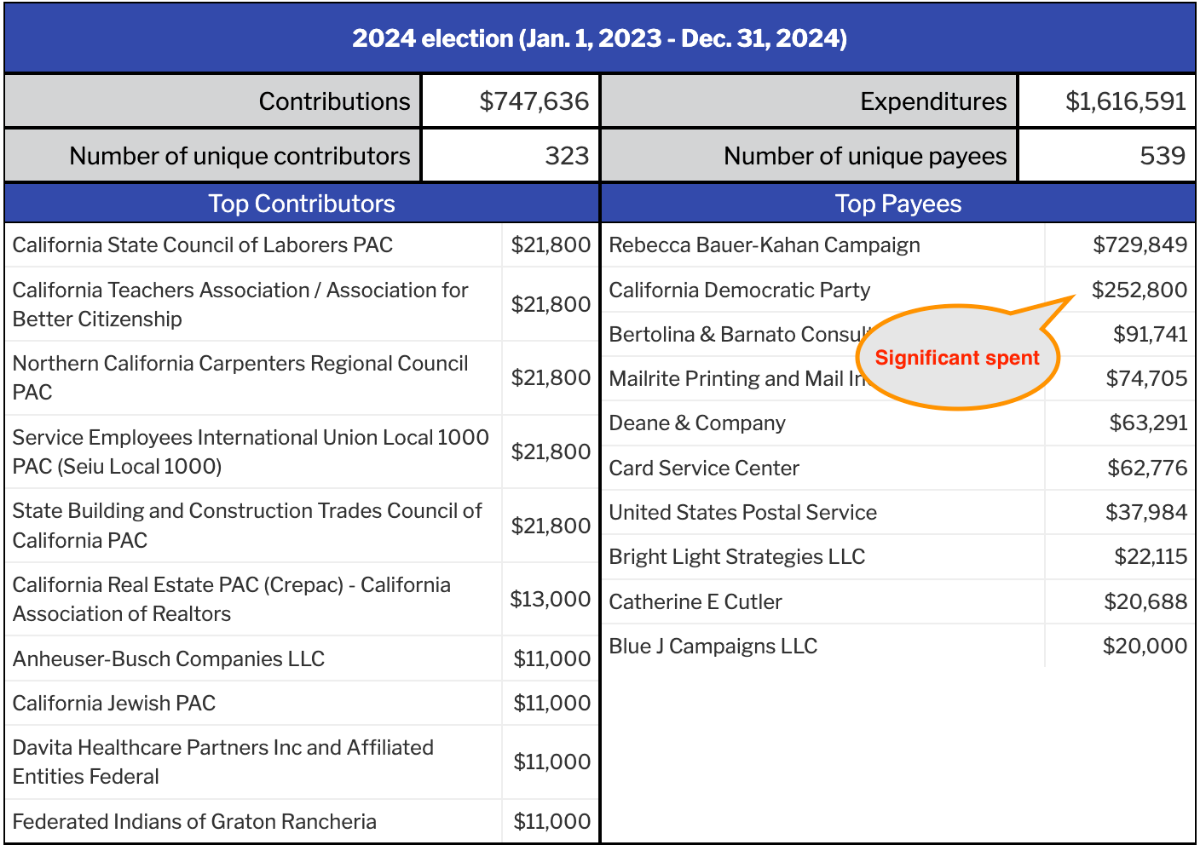Click the unique contributors count 323
This screenshot has width=1200, height=845.
click(x=566, y=156)
